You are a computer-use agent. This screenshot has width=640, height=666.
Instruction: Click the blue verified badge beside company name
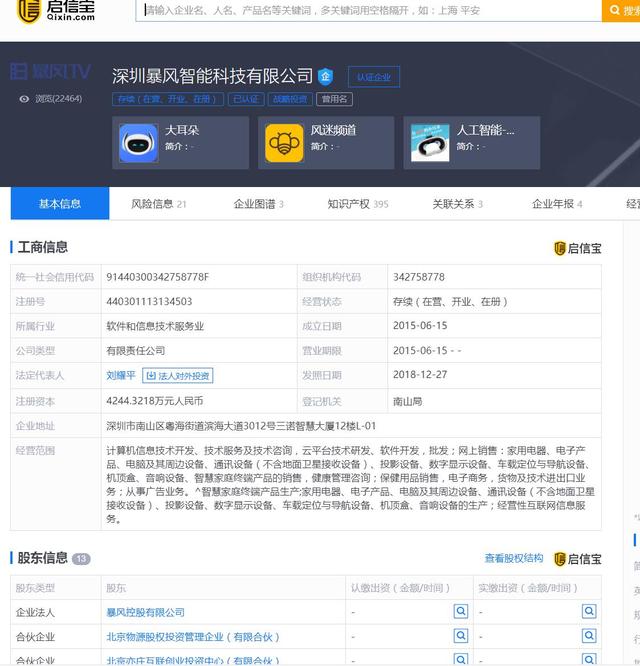tap(325, 76)
